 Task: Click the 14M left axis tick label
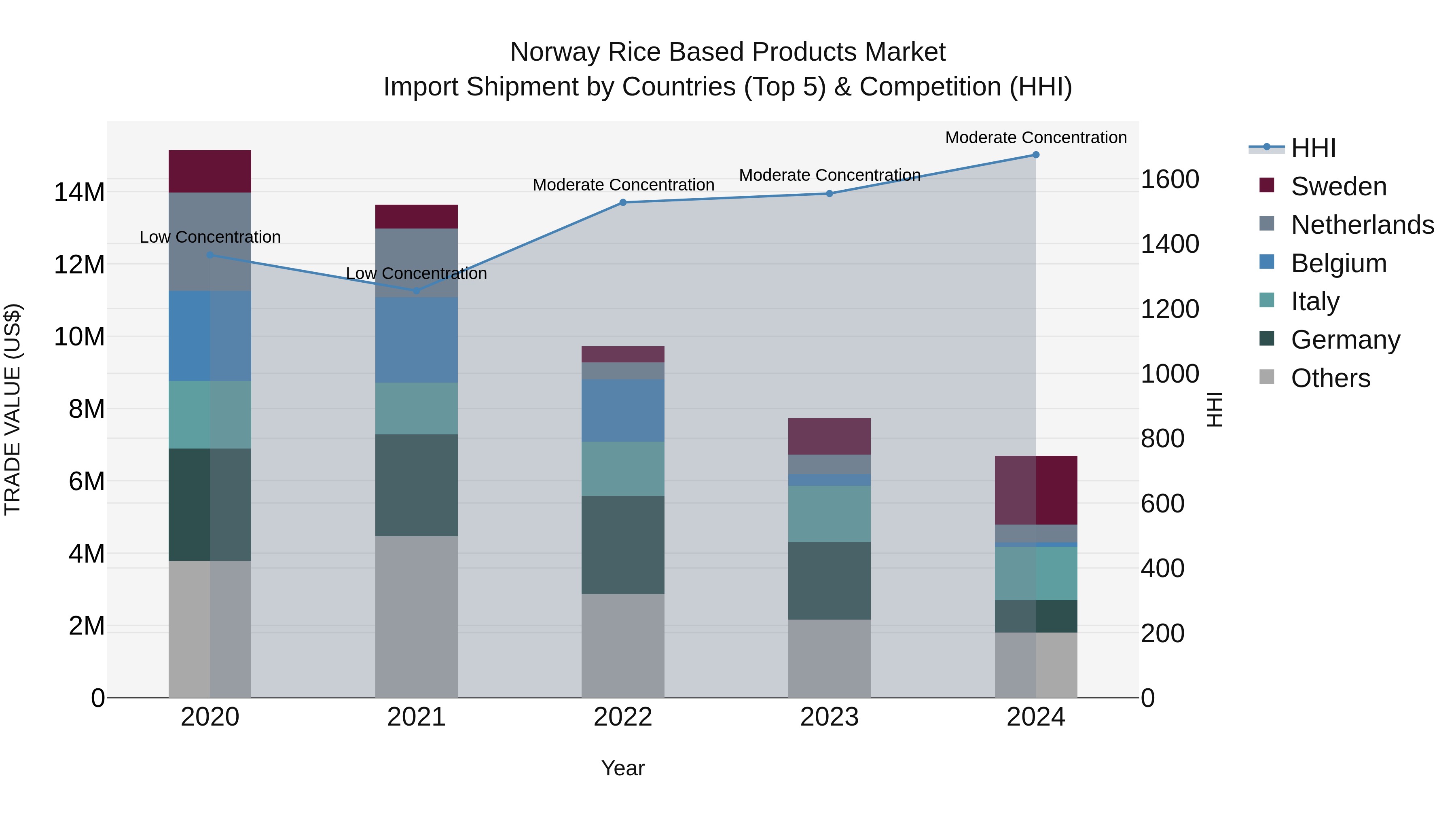(x=79, y=192)
